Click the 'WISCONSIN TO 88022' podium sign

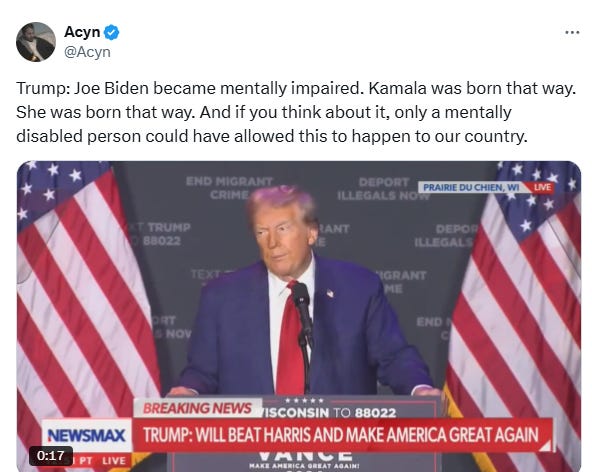(328, 412)
